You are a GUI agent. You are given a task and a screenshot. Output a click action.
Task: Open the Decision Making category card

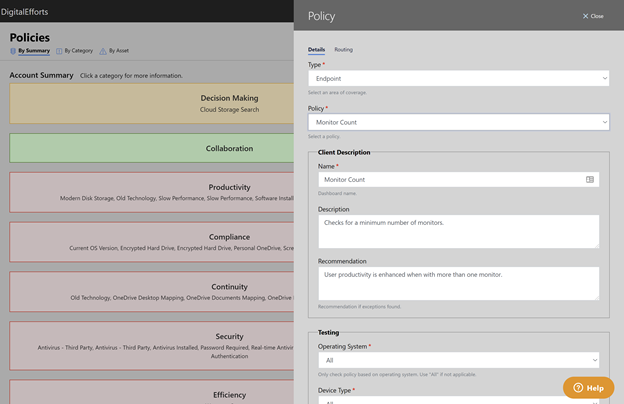[152, 103]
